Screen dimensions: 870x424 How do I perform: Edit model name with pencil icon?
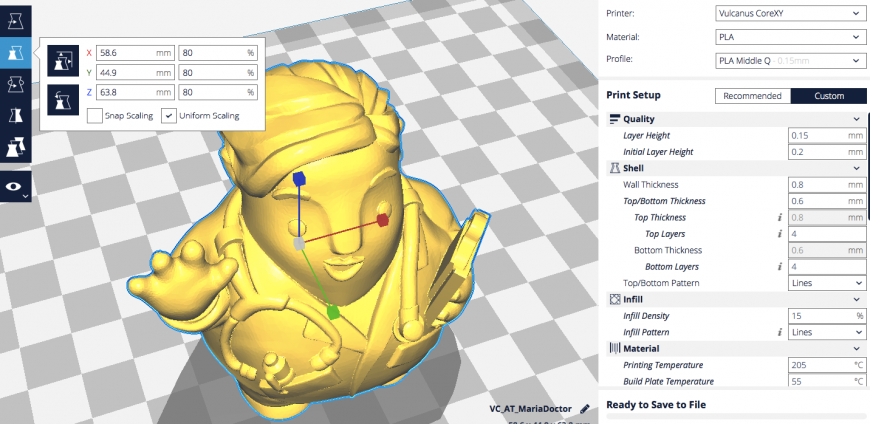584,409
